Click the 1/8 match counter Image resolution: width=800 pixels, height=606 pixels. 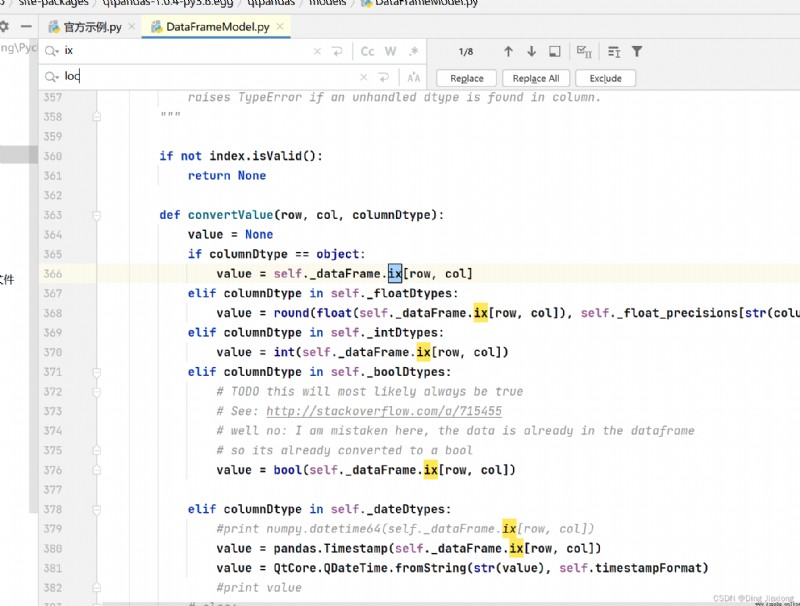click(x=466, y=52)
